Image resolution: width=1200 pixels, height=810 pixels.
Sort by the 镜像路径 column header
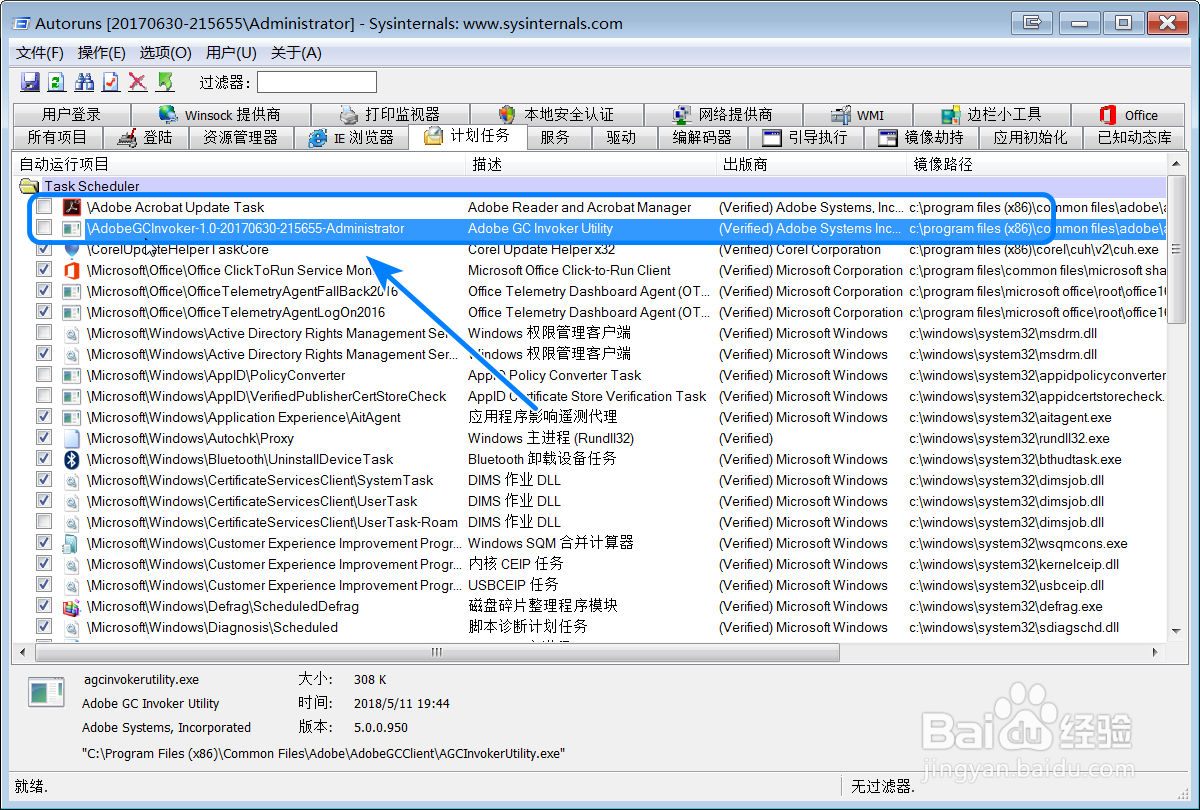[1038, 164]
